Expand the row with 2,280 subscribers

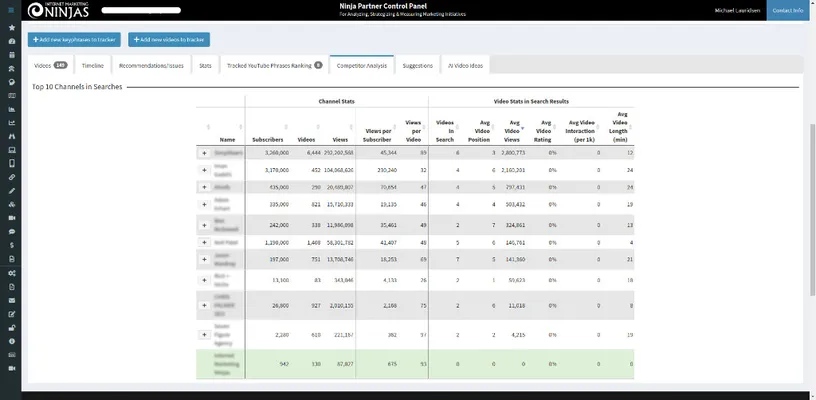coord(204,334)
